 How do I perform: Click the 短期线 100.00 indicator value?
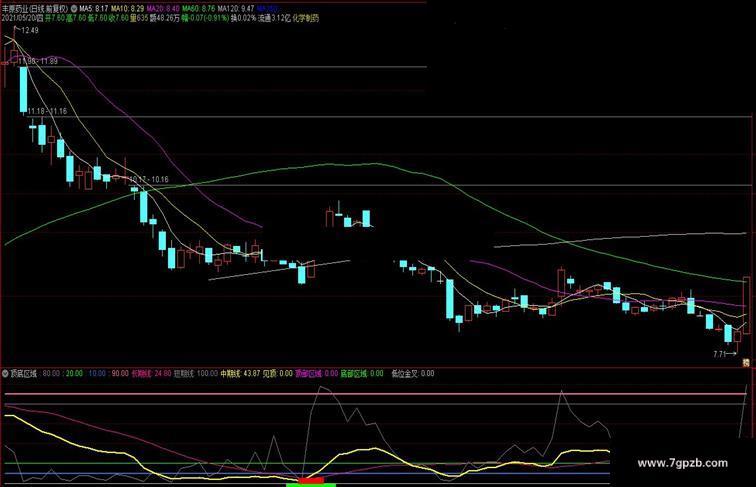[196, 373]
